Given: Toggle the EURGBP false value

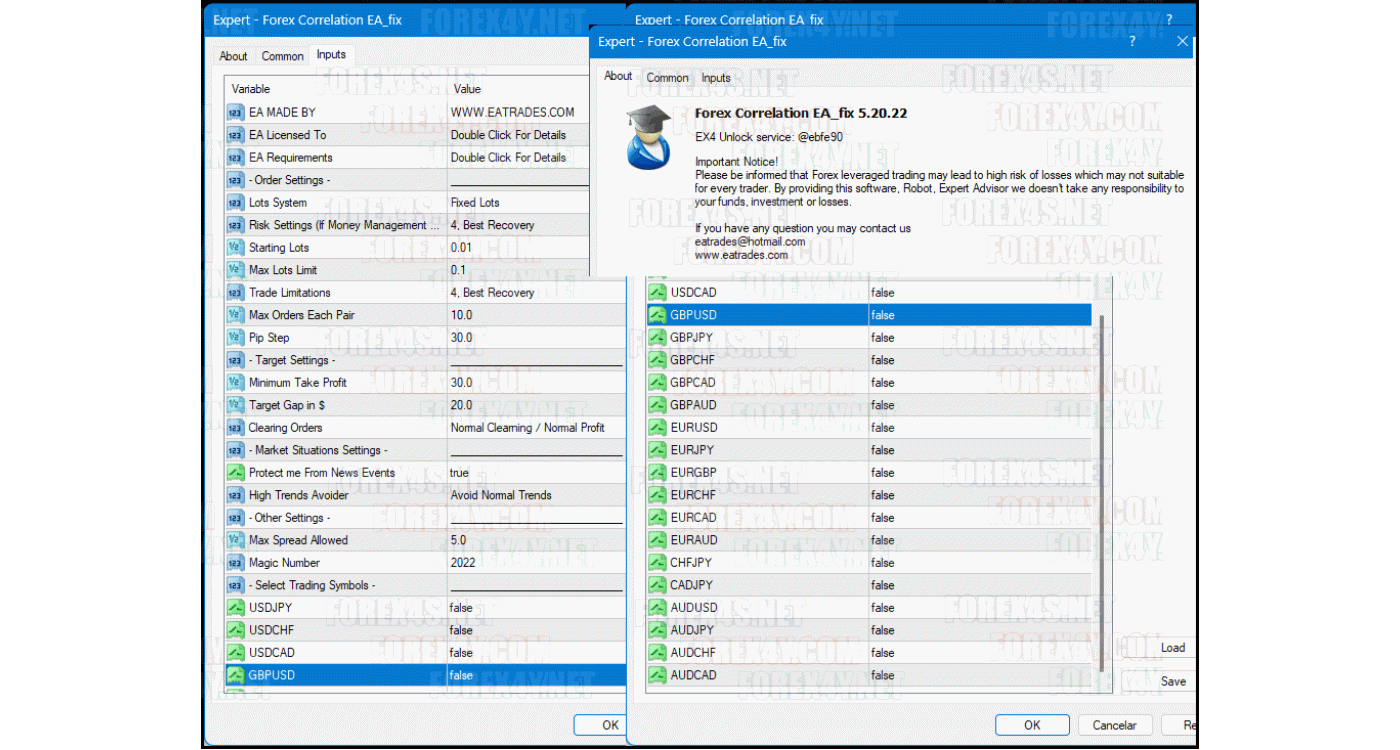Looking at the screenshot, I should (975, 473).
